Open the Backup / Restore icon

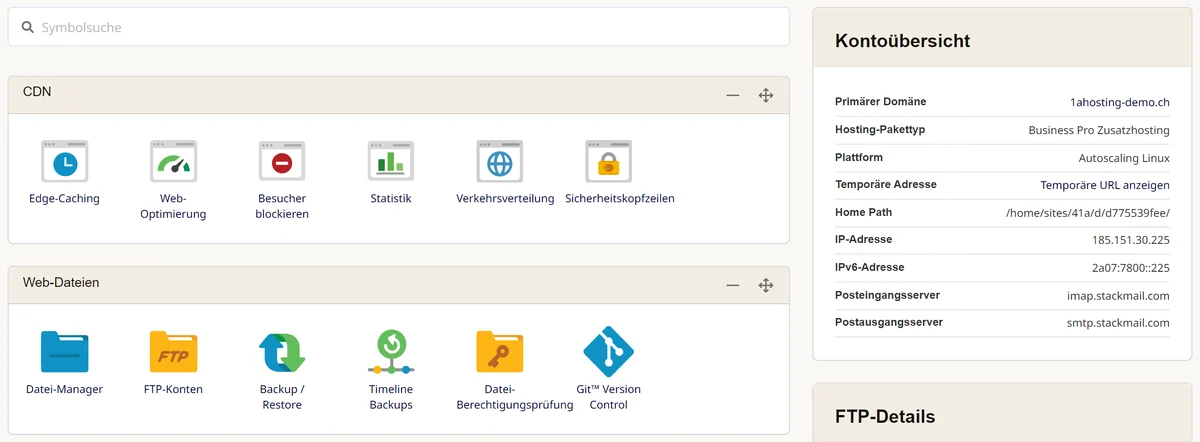pyautogui.click(x=282, y=352)
